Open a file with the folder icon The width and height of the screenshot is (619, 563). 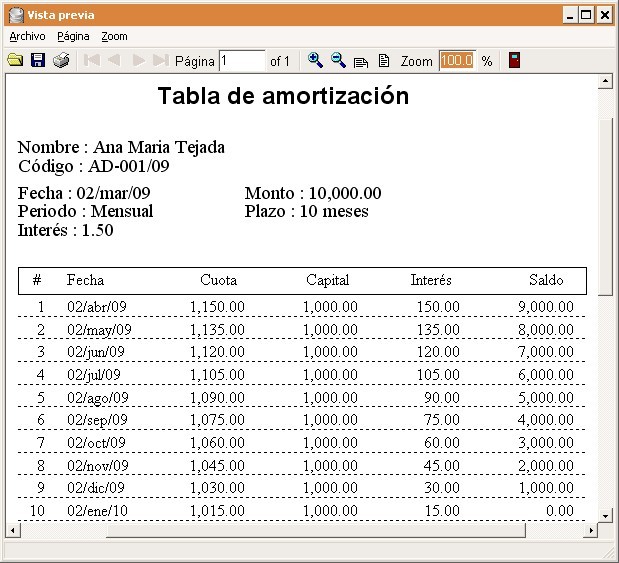tap(15, 60)
